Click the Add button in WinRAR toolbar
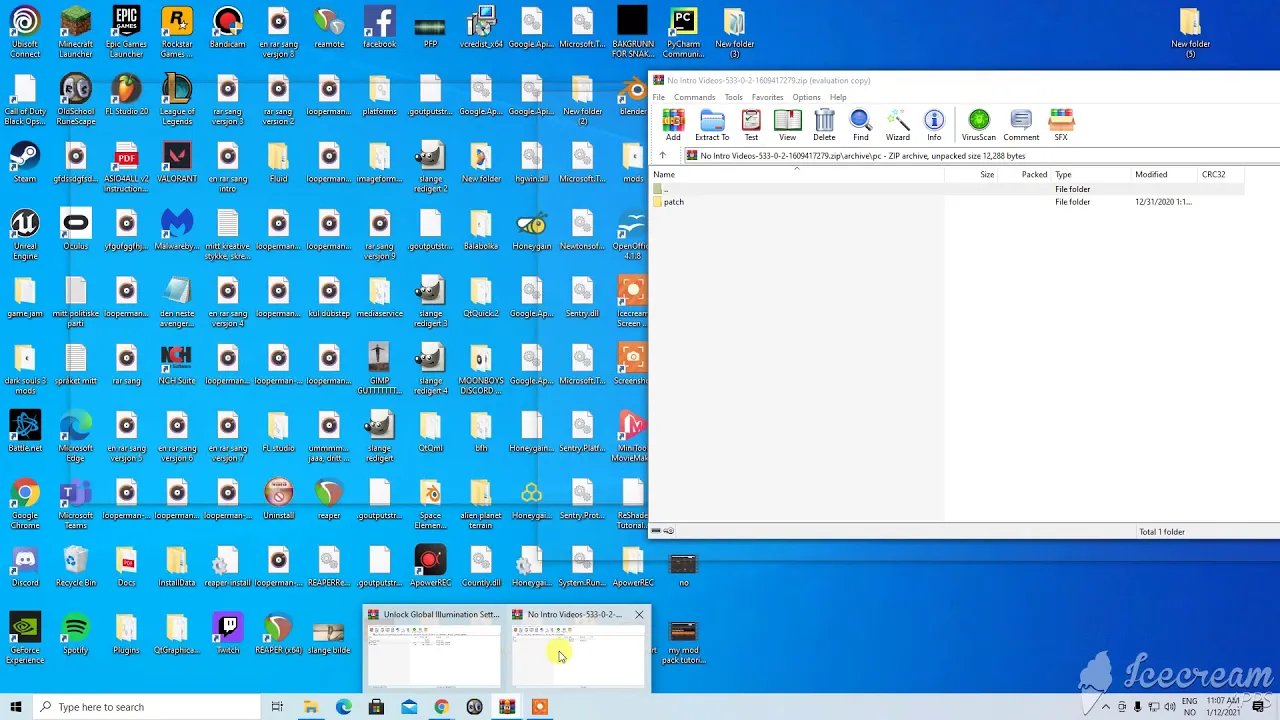Screen dimensions: 1280x720 click(673, 125)
